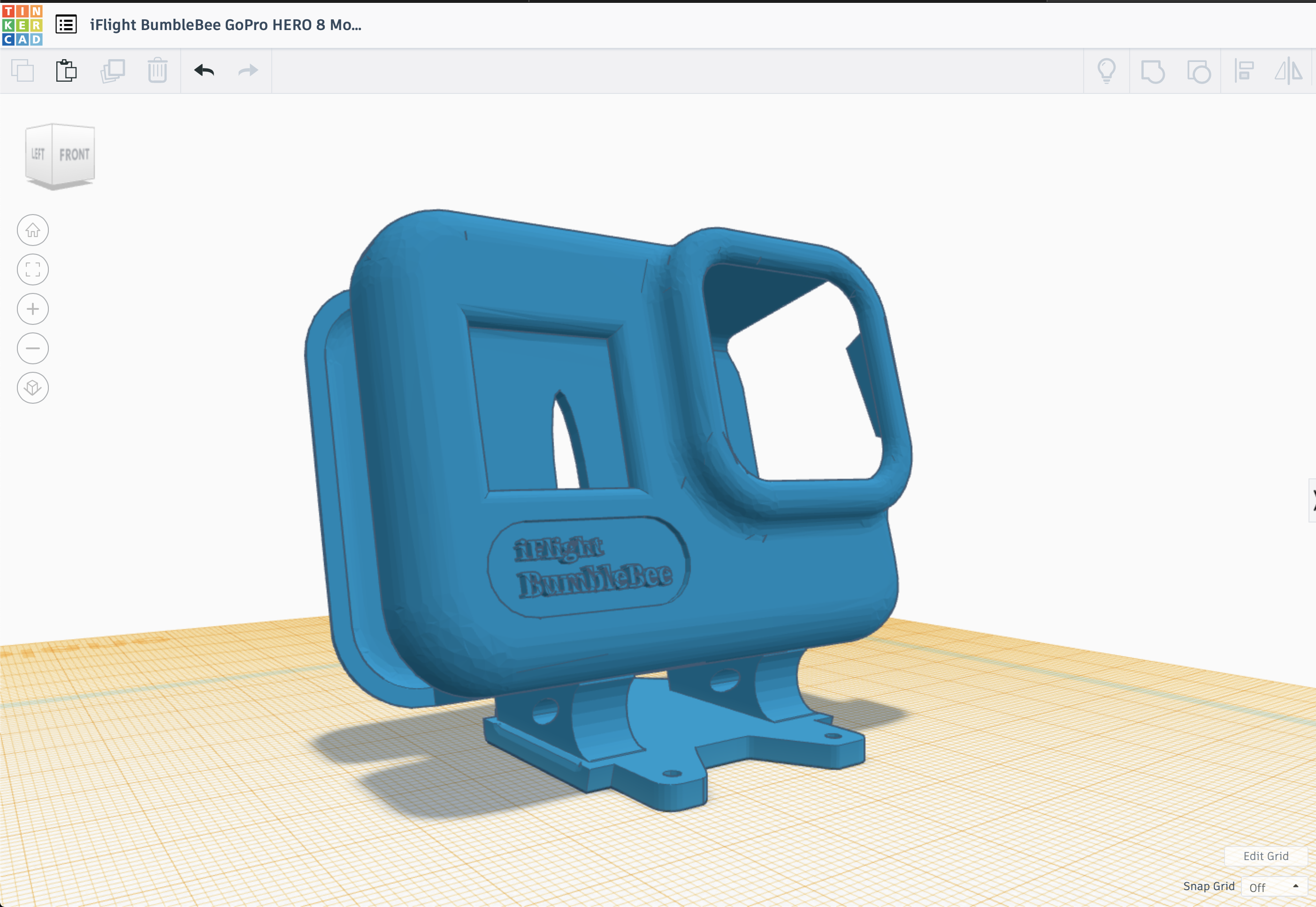Expand the collapsed shapes panel handle
Image resolution: width=1316 pixels, height=907 pixels.
[1312, 500]
